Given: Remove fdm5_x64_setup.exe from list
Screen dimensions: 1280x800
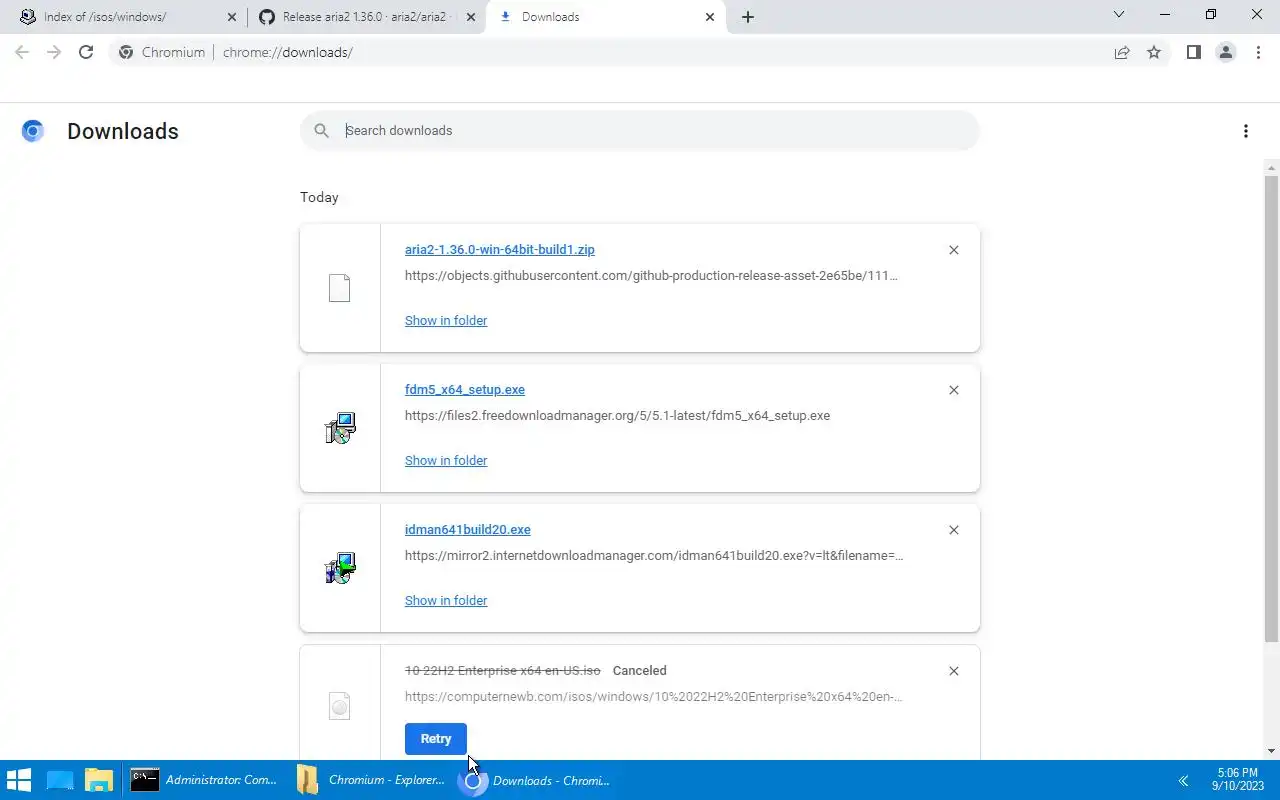Looking at the screenshot, I should click(x=953, y=390).
